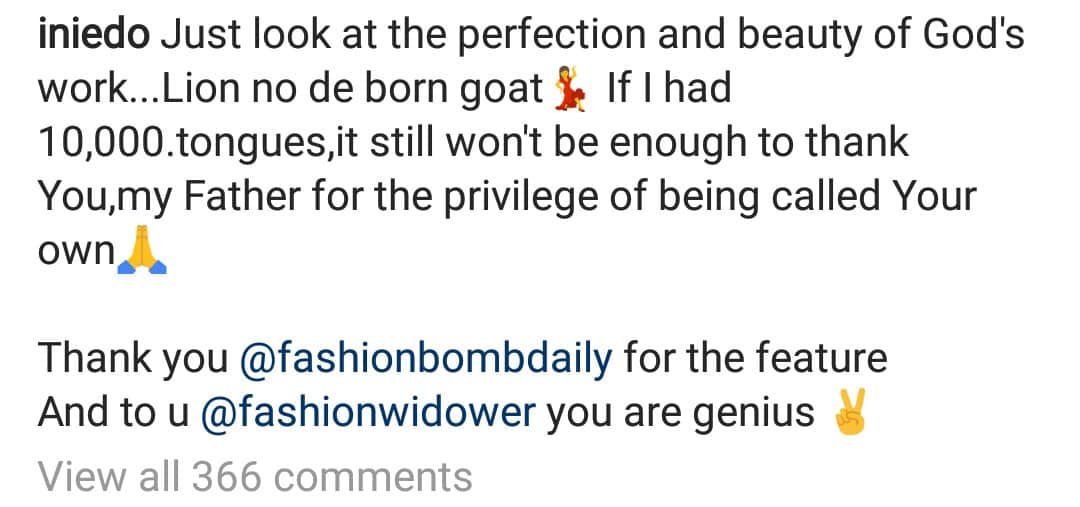Screen dimensions: 1080x507
Task: Click the victory hand emoji
Action: point(849,413)
